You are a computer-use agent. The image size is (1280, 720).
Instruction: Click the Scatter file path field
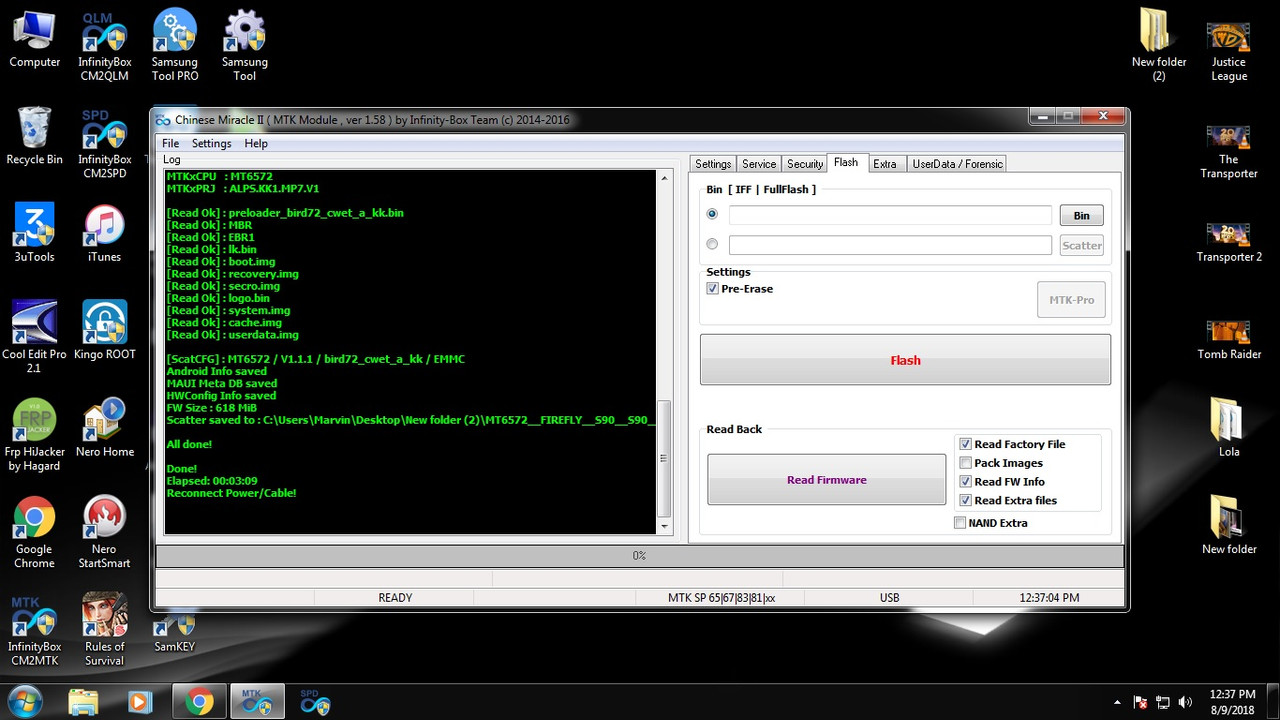[x=890, y=245]
